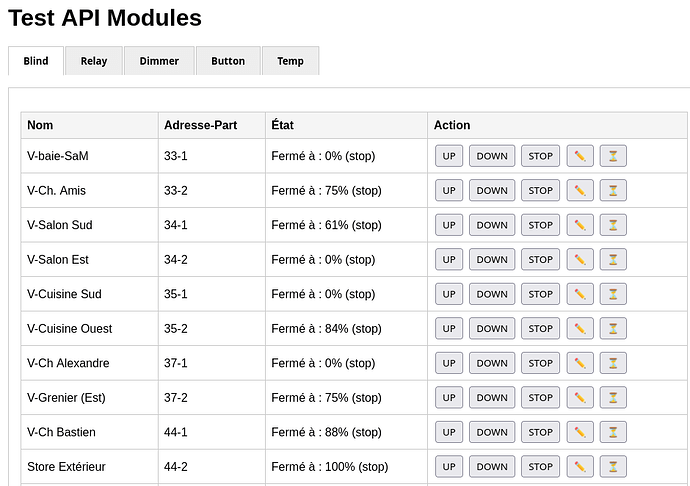Raise V-baie-SaM with the UP button
Viewport: 690px width, 486px height.
click(x=449, y=156)
